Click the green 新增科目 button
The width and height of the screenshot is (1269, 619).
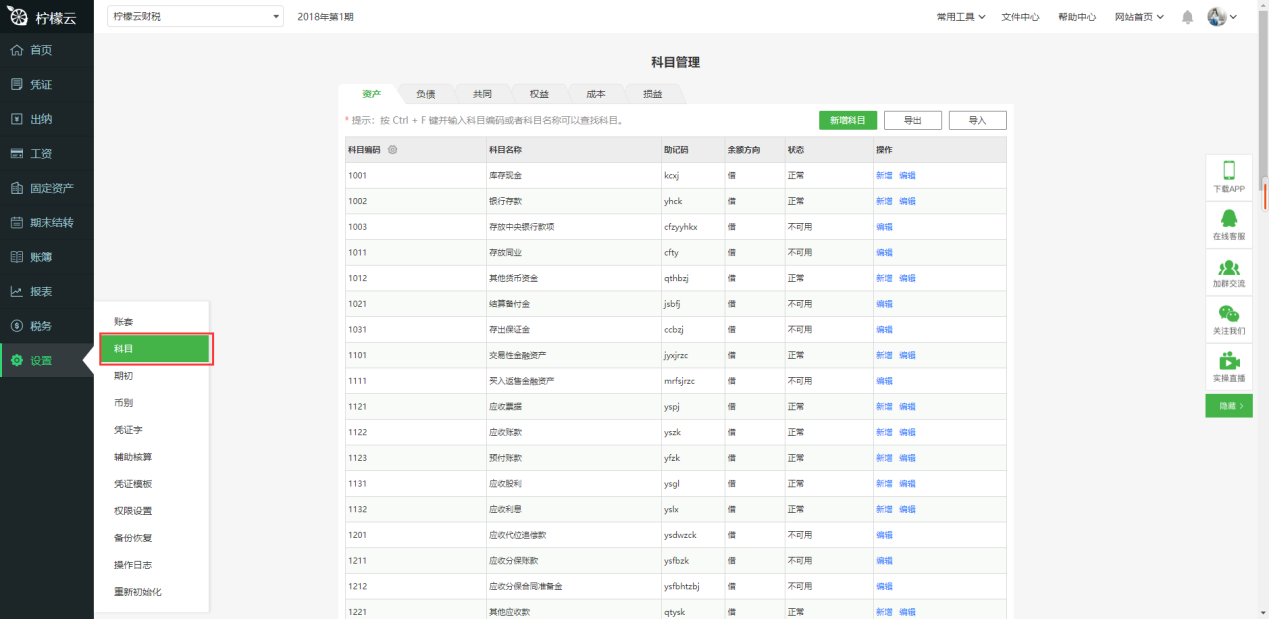(848, 120)
